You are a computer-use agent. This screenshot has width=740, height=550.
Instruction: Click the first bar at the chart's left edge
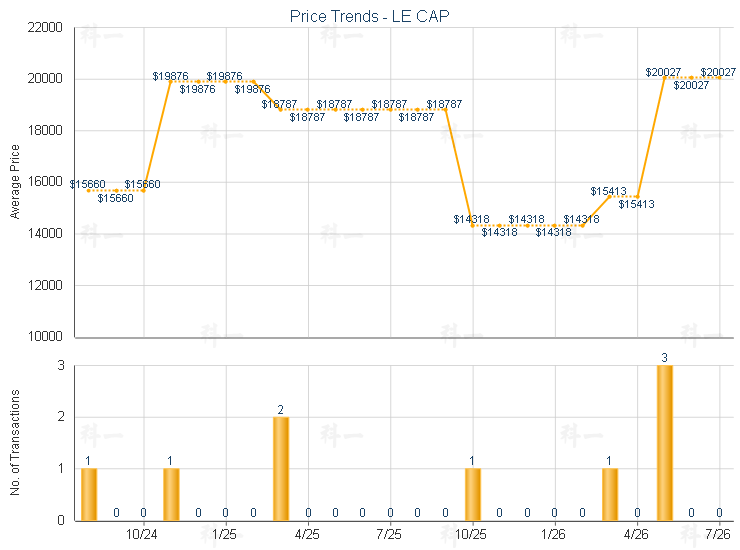[x=89, y=495]
